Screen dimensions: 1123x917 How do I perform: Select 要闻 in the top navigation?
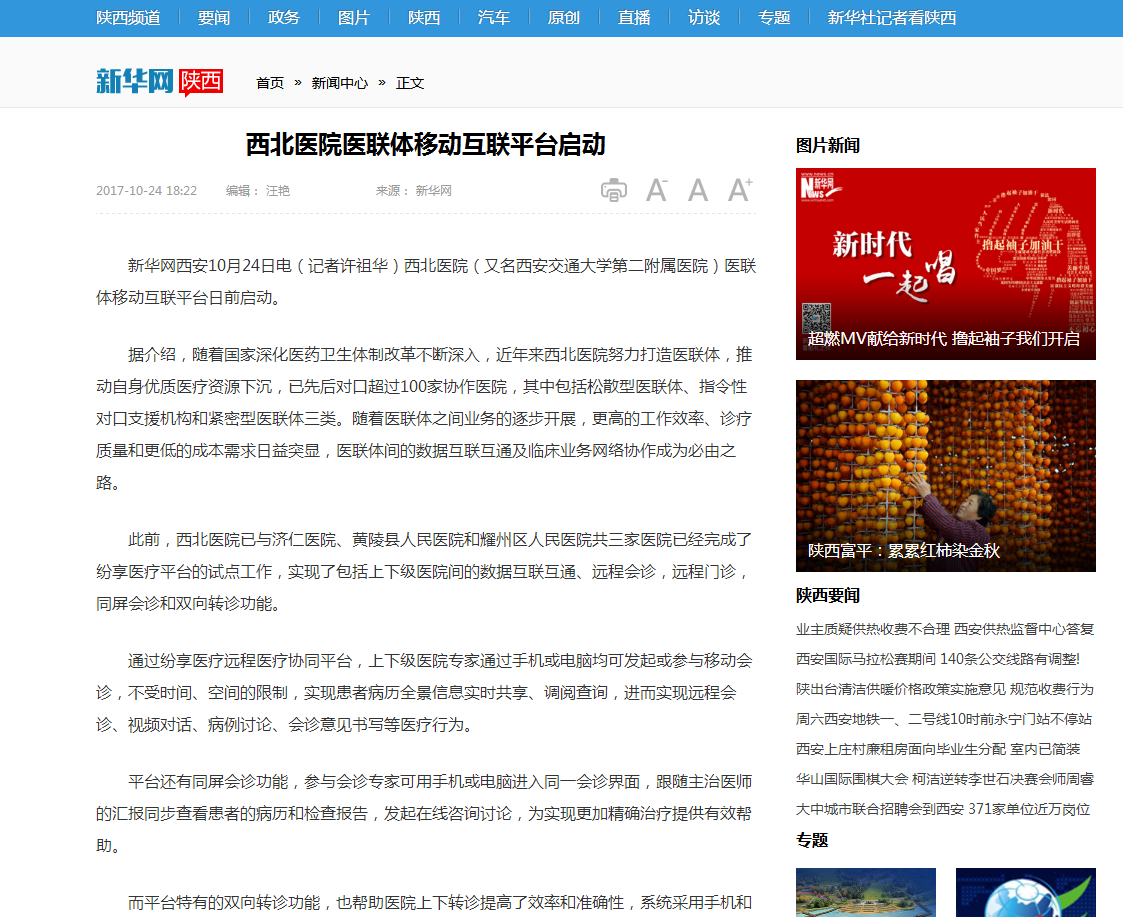pos(214,18)
